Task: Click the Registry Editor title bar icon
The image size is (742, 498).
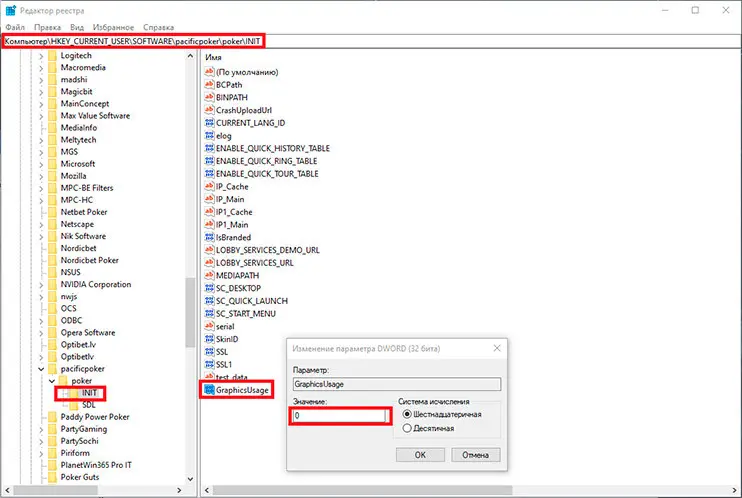Action: point(11,9)
